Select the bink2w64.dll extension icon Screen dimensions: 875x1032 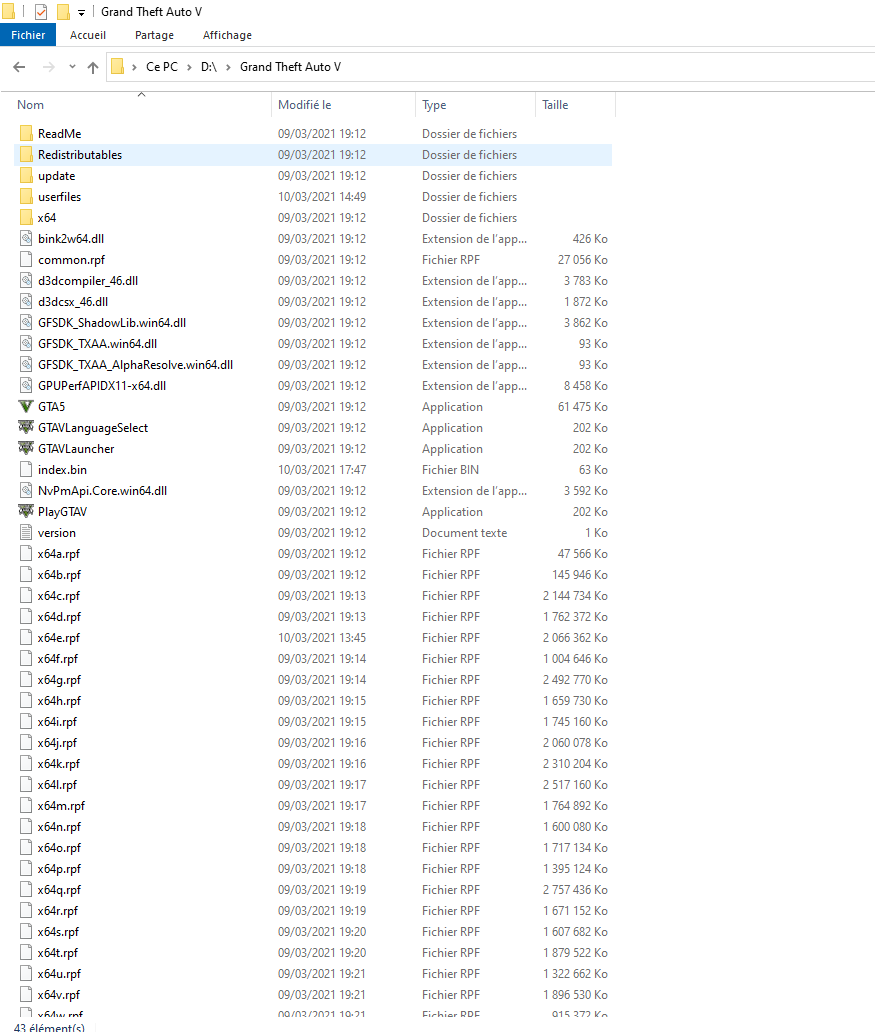[24, 238]
